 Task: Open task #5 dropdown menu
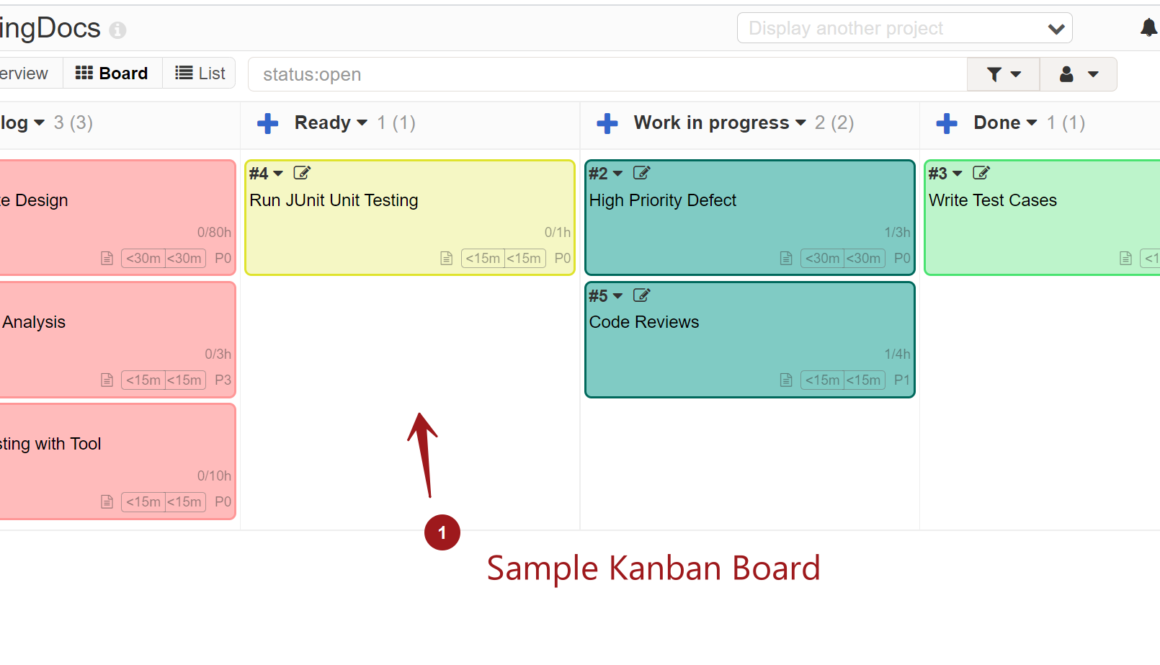617,296
